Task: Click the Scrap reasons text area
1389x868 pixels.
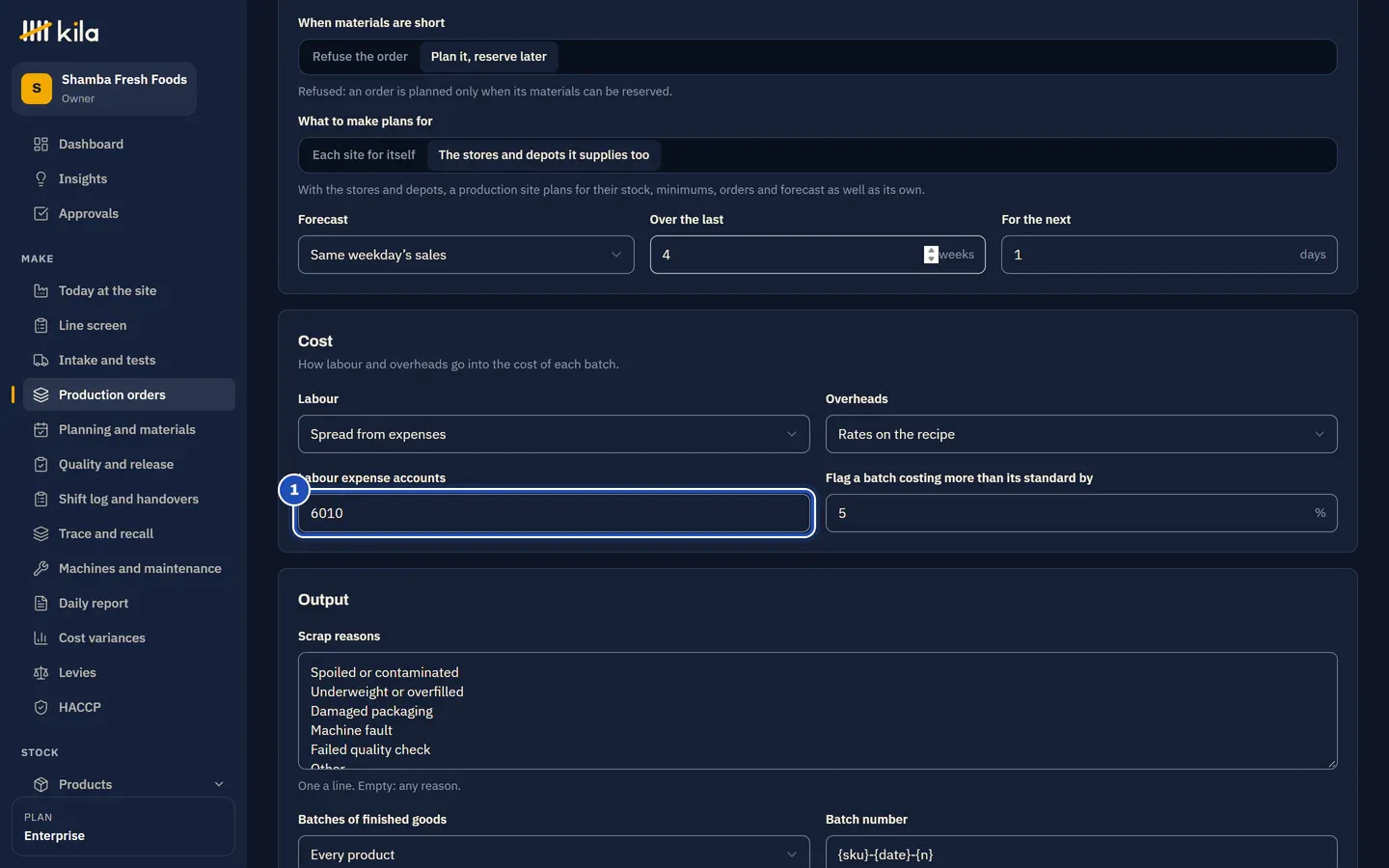Action: (x=818, y=711)
